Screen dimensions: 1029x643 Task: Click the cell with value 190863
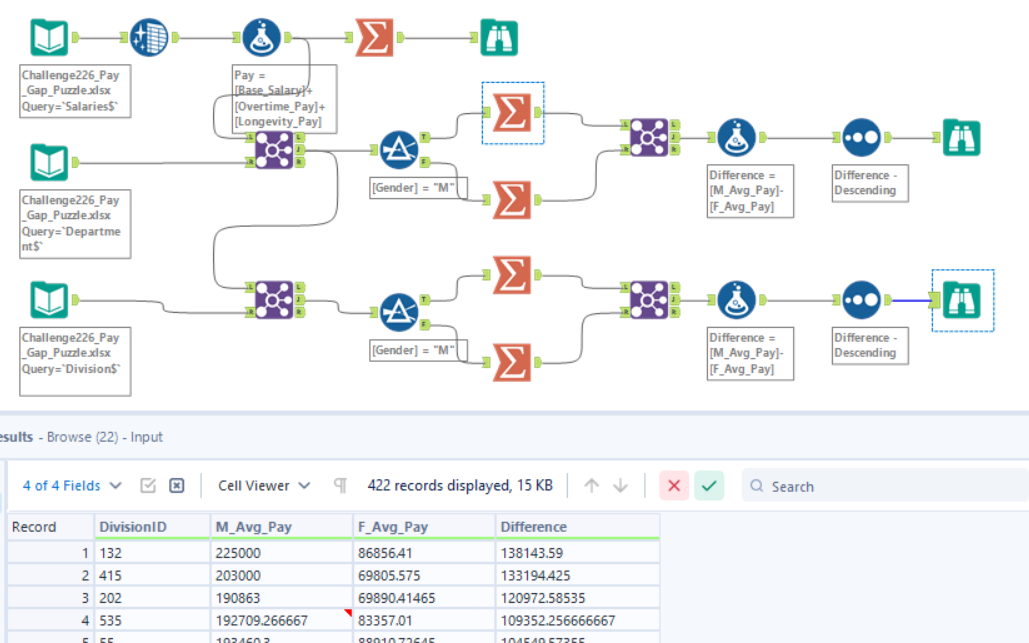click(x=282, y=598)
